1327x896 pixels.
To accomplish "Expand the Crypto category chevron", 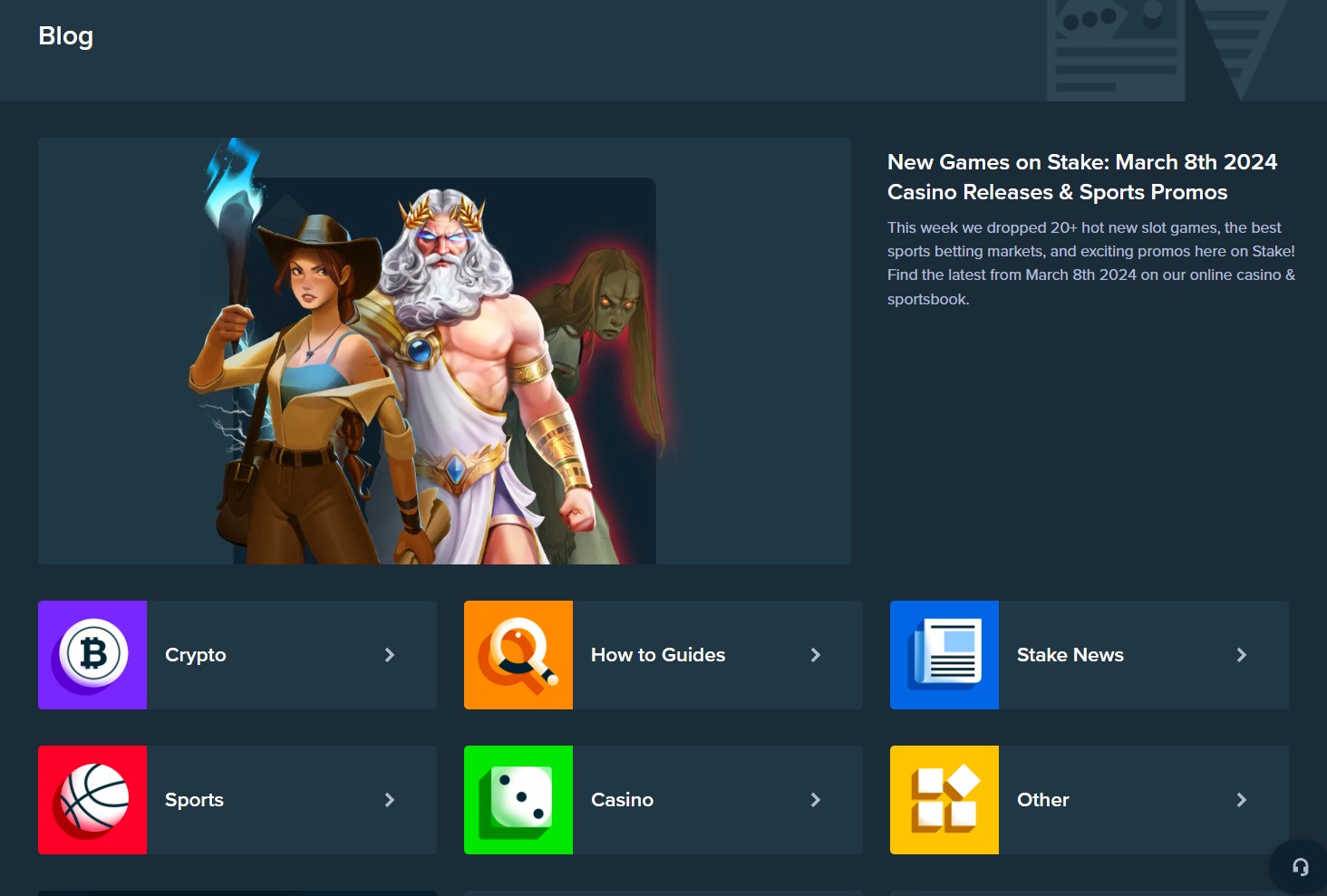I will (x=390, y=655).
